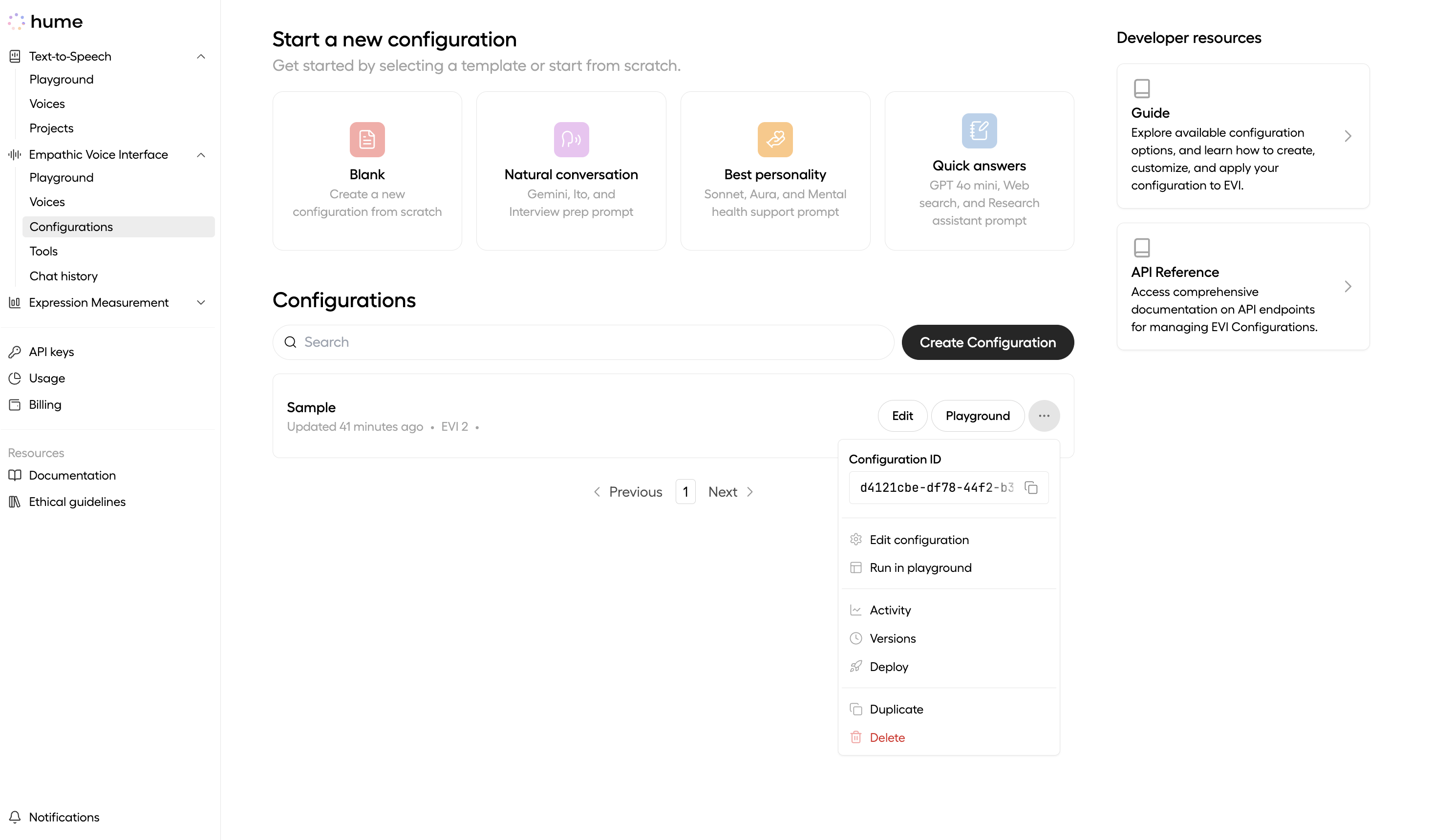Select Configurations in the sidebar
This screenshot has height=840, width=1432.
pyautogui.click(x=119, y=227)
